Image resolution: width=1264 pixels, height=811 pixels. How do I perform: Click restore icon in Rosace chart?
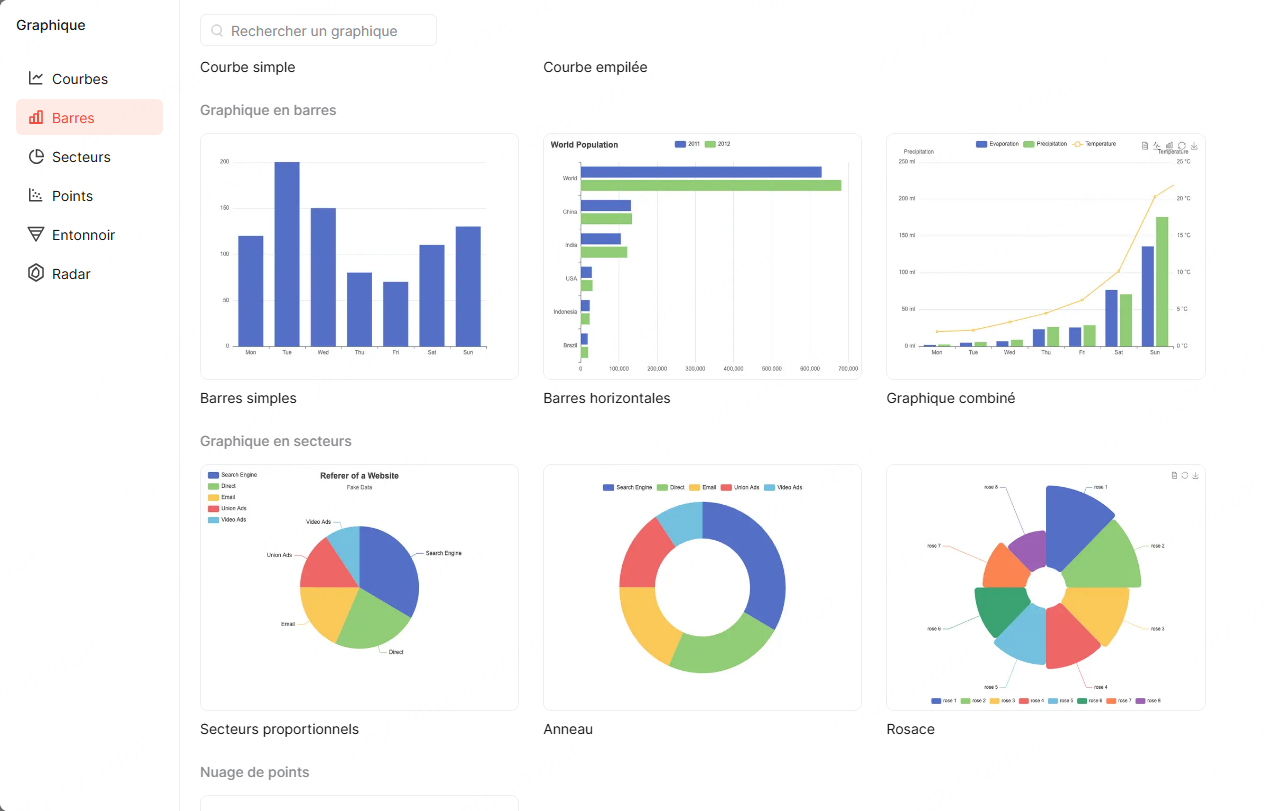point(1185,476)
